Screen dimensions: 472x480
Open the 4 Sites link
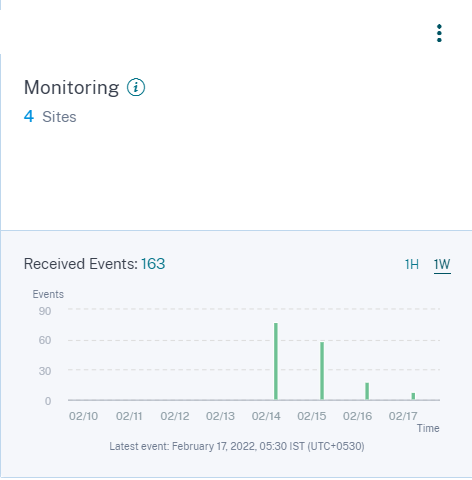50,117
